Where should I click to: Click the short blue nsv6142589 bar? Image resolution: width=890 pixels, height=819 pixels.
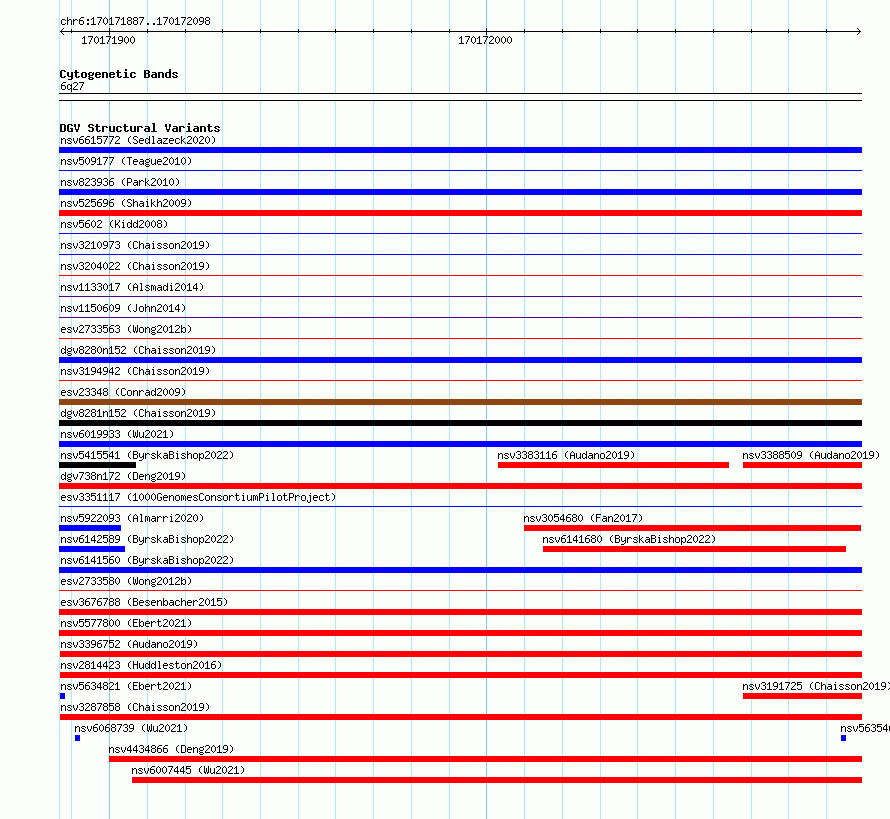tap(92, 549)
